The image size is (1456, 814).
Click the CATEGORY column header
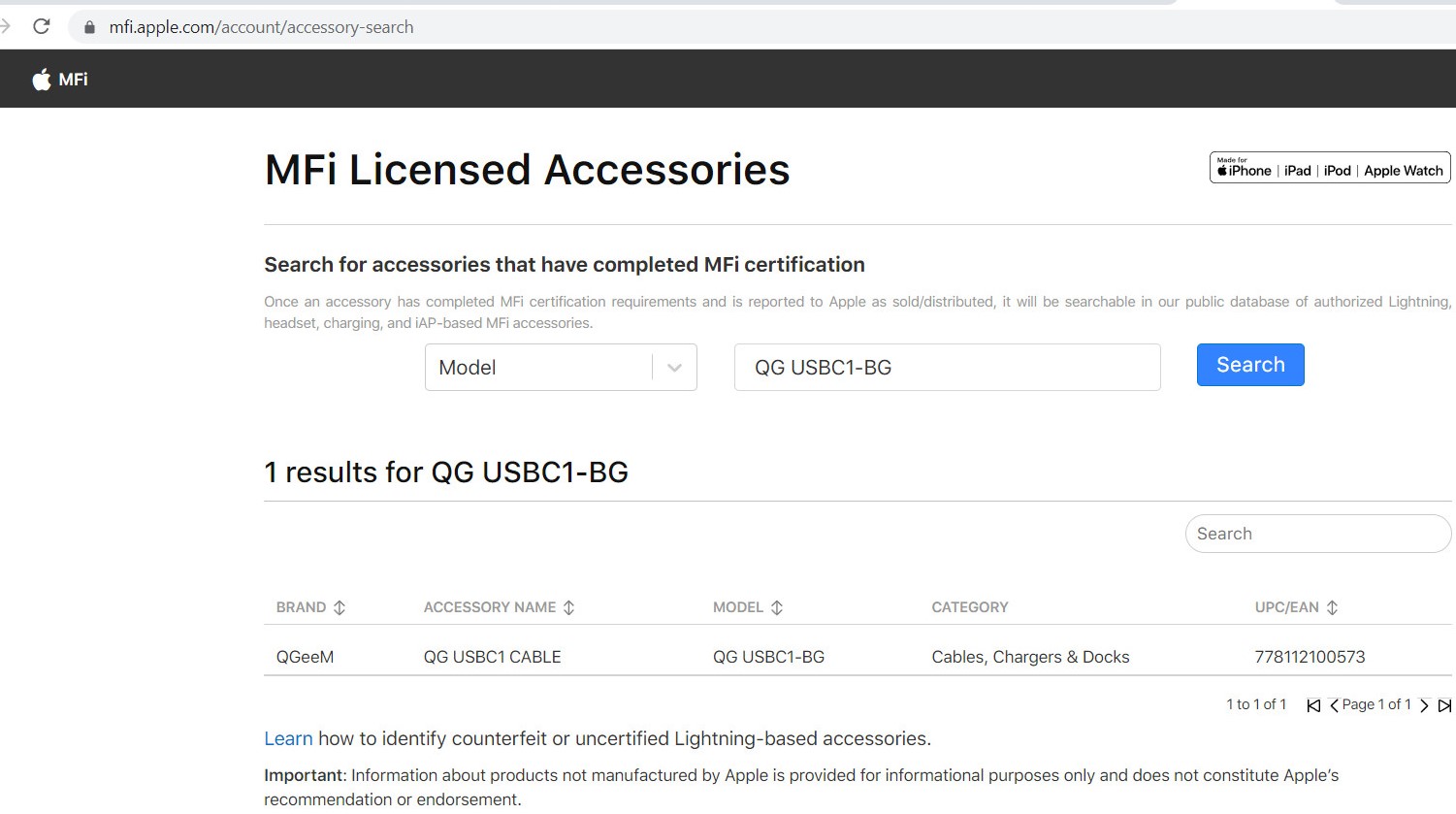[970, 607]
